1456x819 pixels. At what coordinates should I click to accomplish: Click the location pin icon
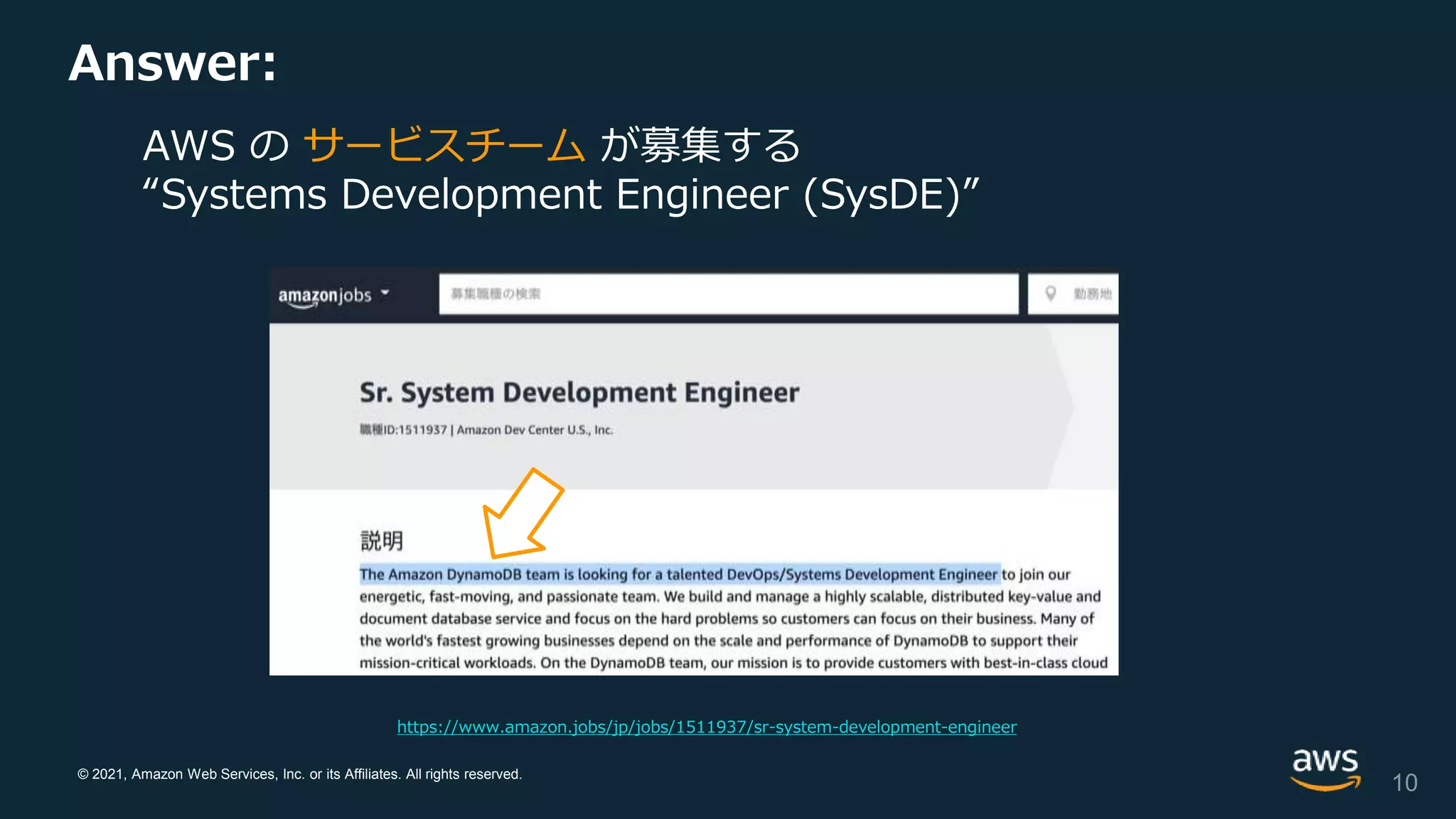(x=1050, y=294)
